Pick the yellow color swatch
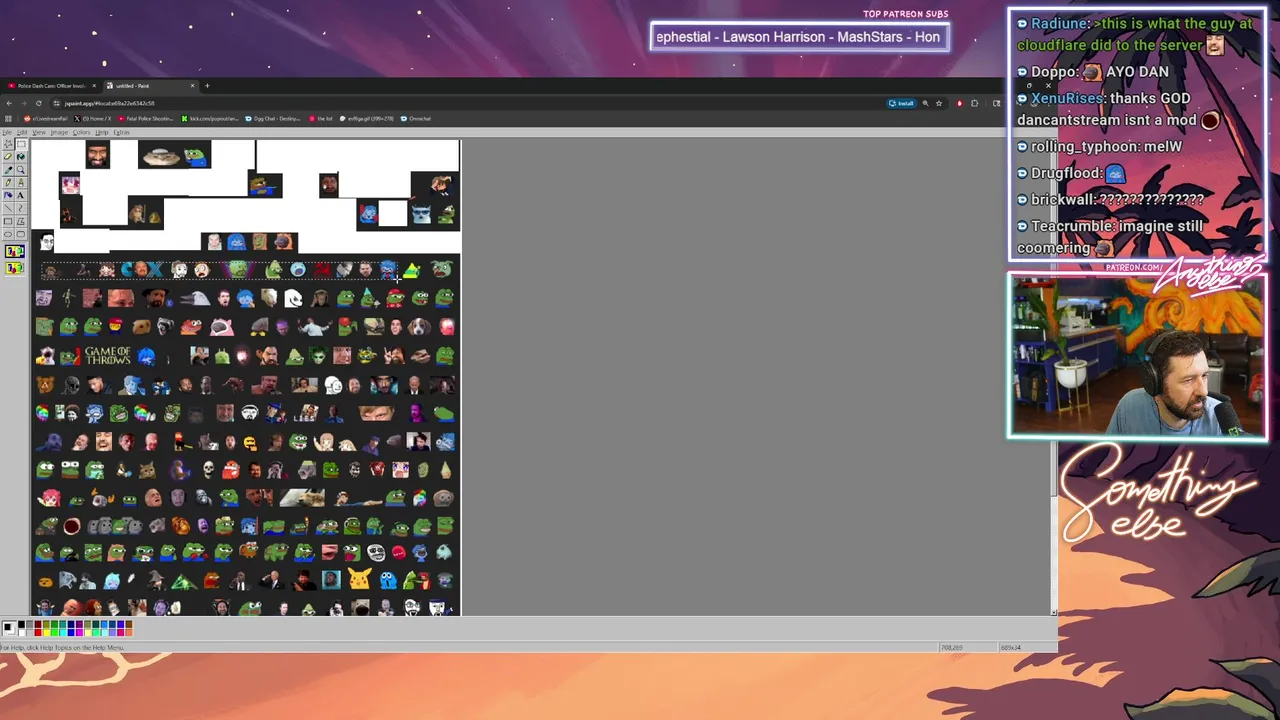Viewport: 1280px width, 720px height. 46,633
